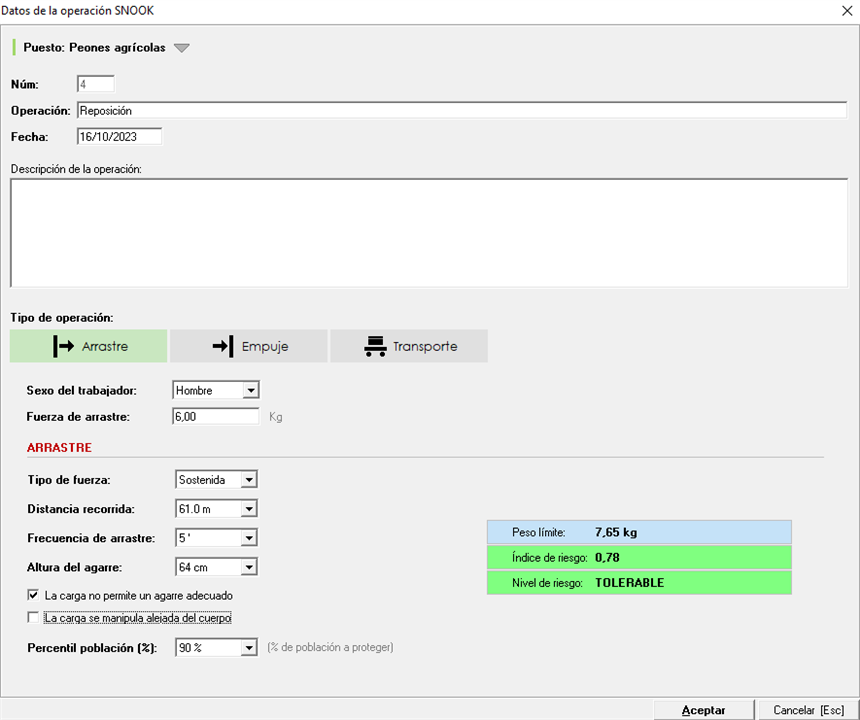This screenshot has width=860, height=720.
Task: Click the Fuerza de arrastre input field
Action: coord(216,415)
